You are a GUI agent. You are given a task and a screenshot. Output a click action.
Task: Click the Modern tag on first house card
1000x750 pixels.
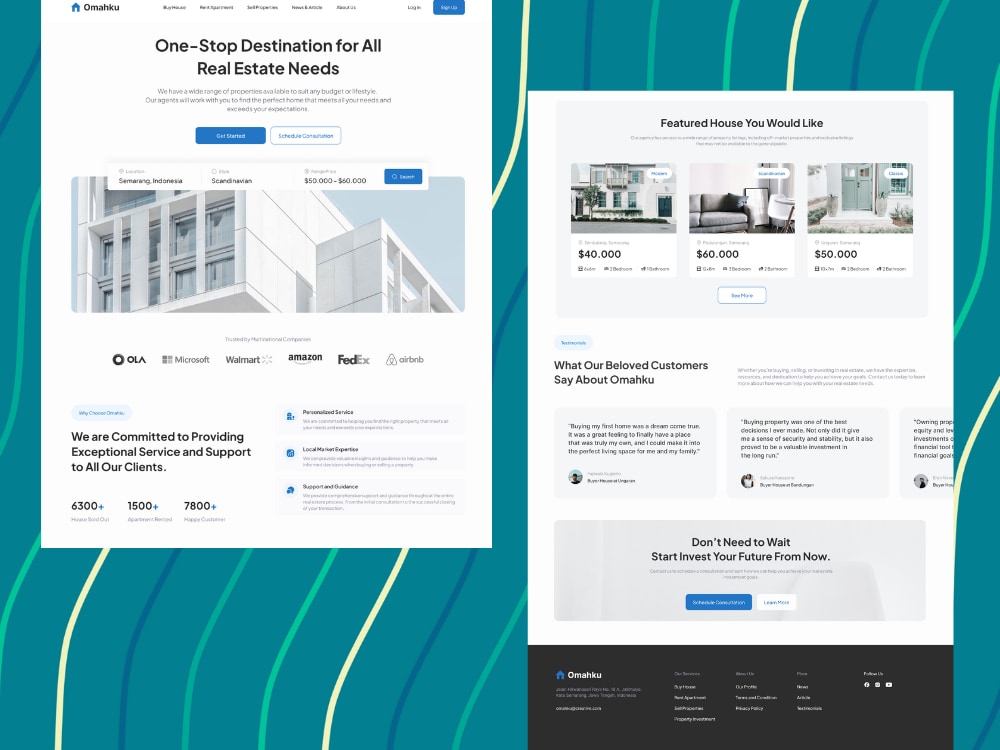coord(659,173)
